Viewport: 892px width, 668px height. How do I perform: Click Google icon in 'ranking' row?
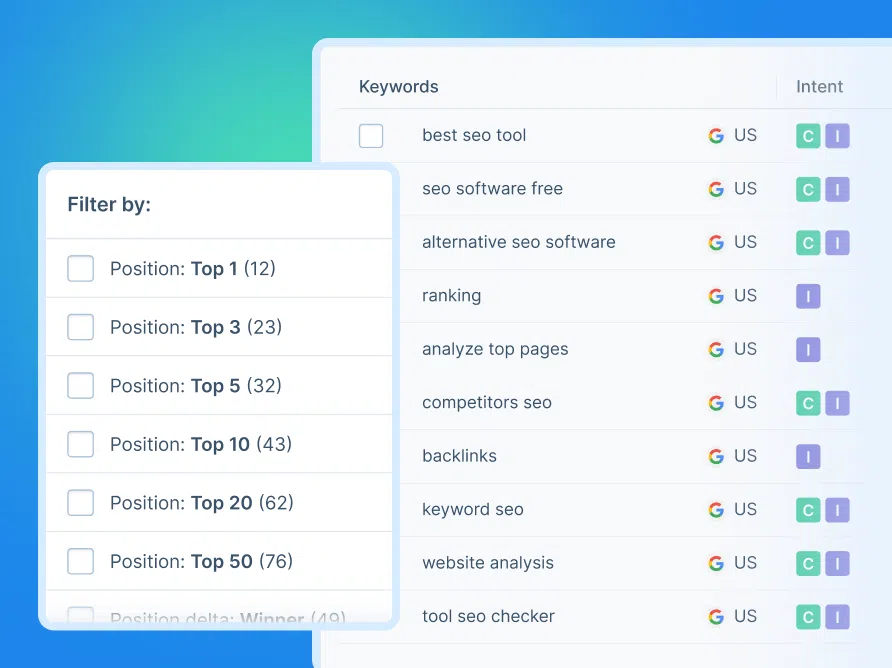pos(716,296)
